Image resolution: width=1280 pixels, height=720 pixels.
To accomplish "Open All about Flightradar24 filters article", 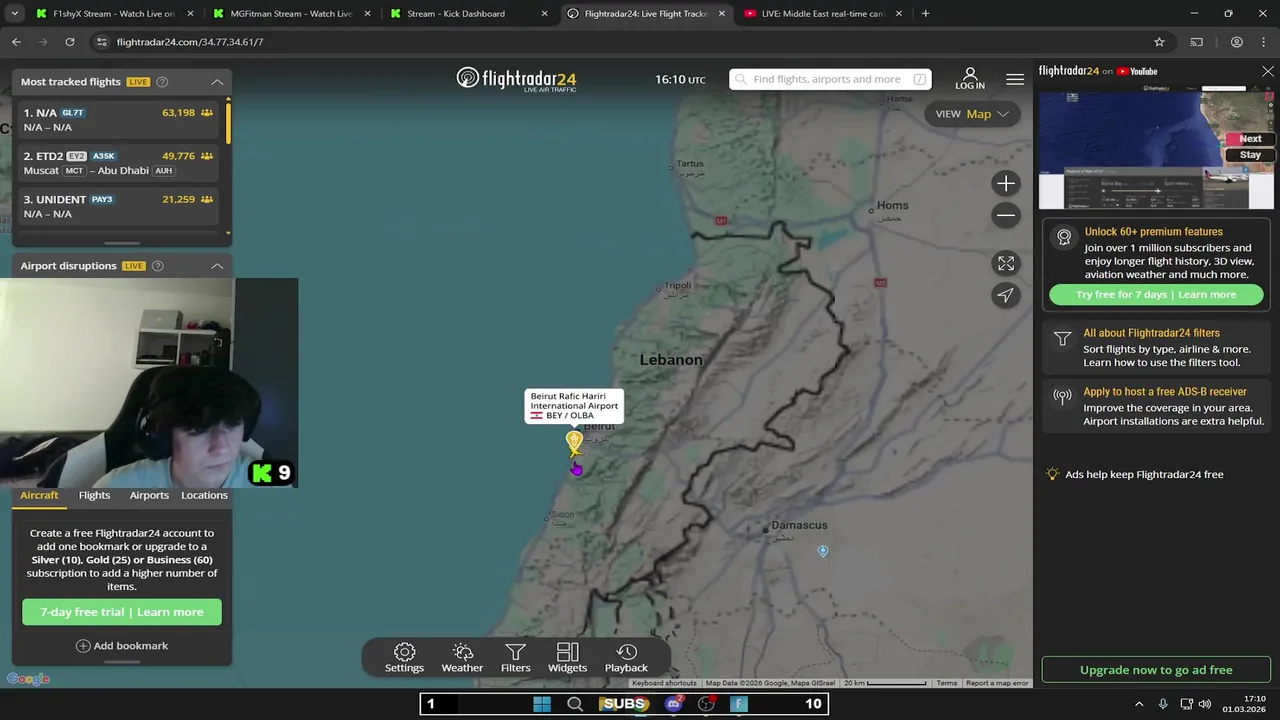I will click(1156, 348).
